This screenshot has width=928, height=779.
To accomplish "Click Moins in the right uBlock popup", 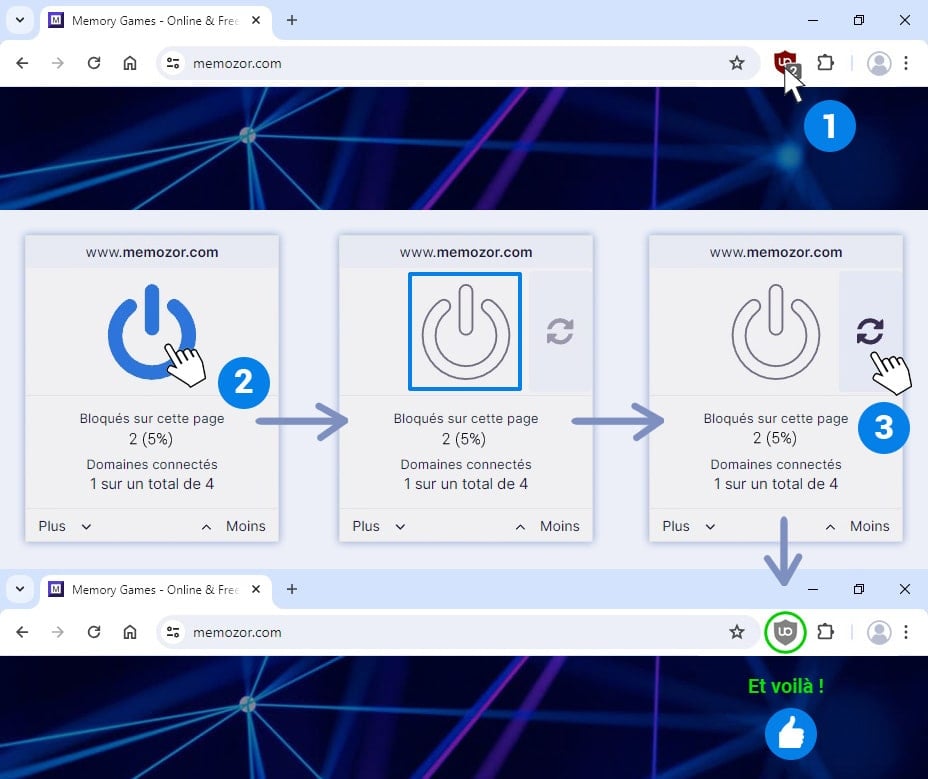I will pyautogui.click(x=868, y=526).
